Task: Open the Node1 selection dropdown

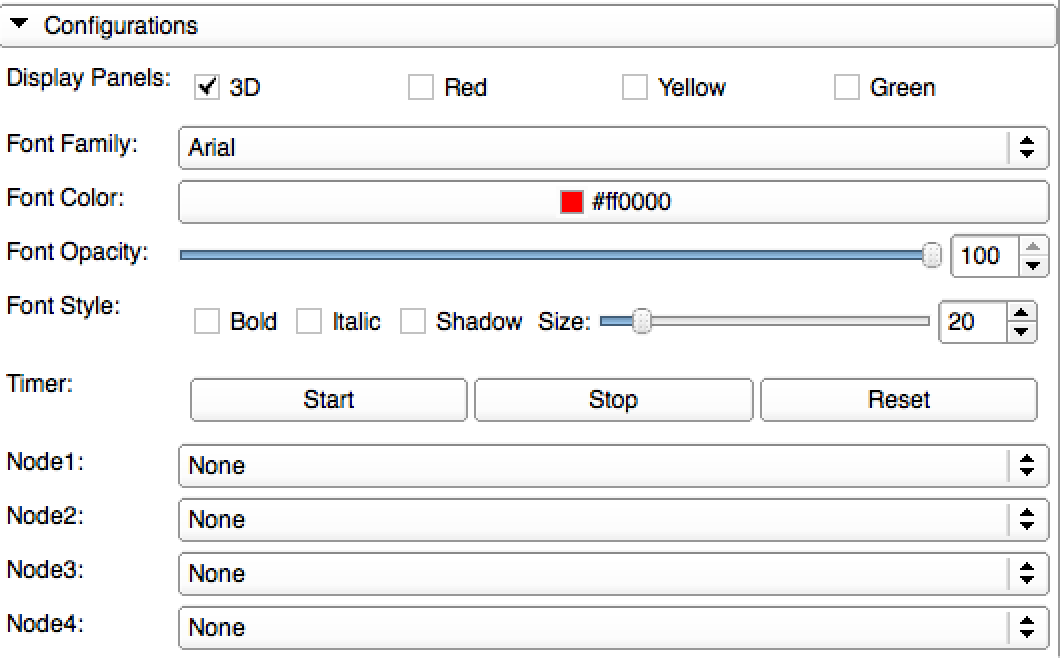Action: tap(612, 466)
